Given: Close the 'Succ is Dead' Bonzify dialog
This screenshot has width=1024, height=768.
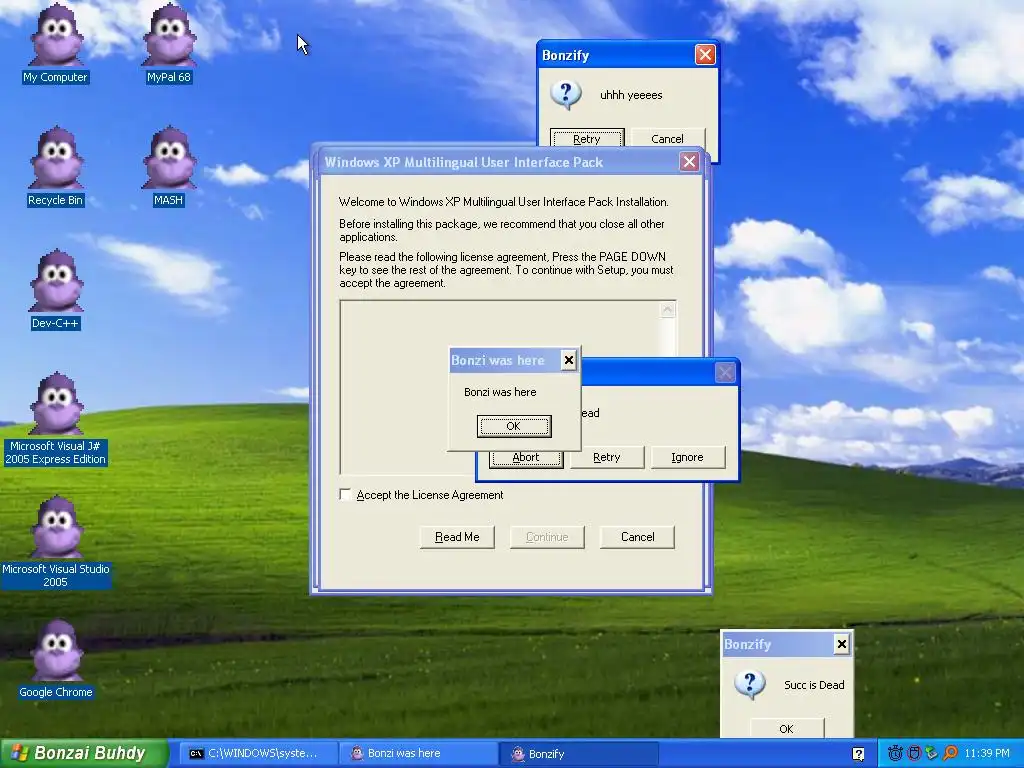Looking at the screenshot, I should click(x=842, y=645).
